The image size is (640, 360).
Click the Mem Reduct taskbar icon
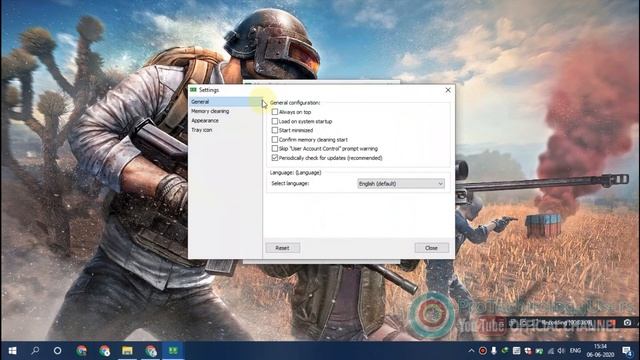173,351
